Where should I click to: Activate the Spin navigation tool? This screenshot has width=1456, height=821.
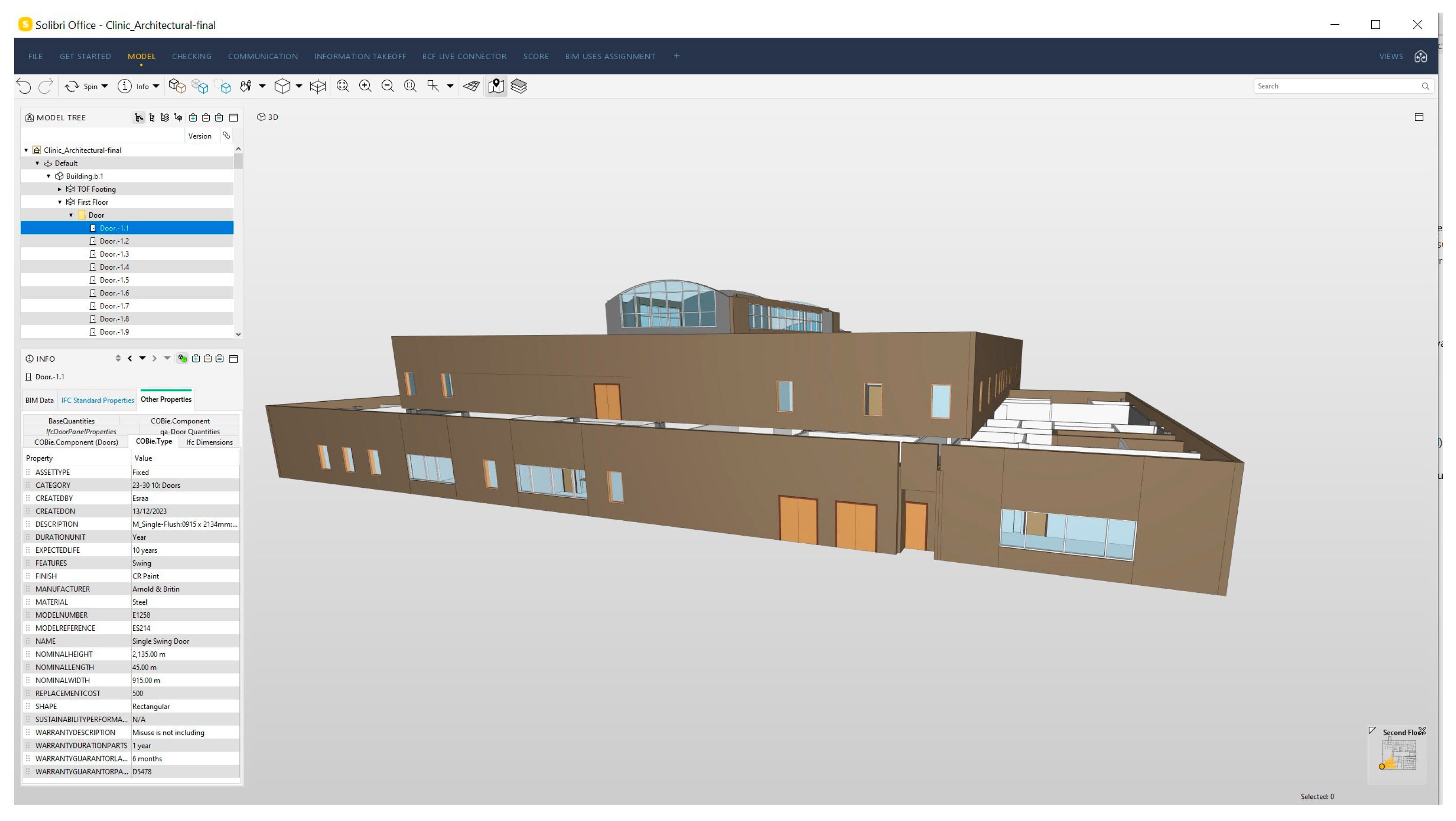82,87
